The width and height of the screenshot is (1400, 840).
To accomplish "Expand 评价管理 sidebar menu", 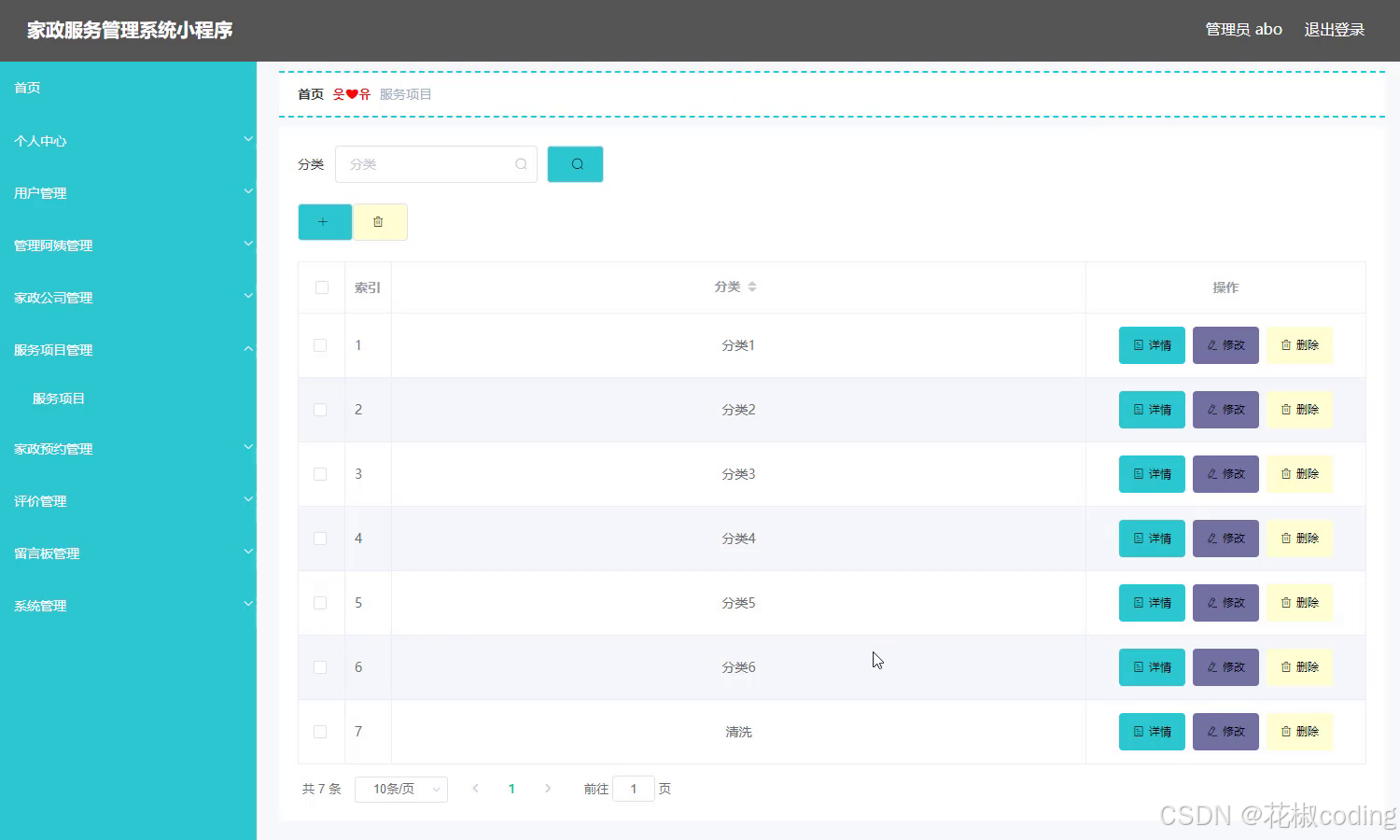I will coord(128,501).
